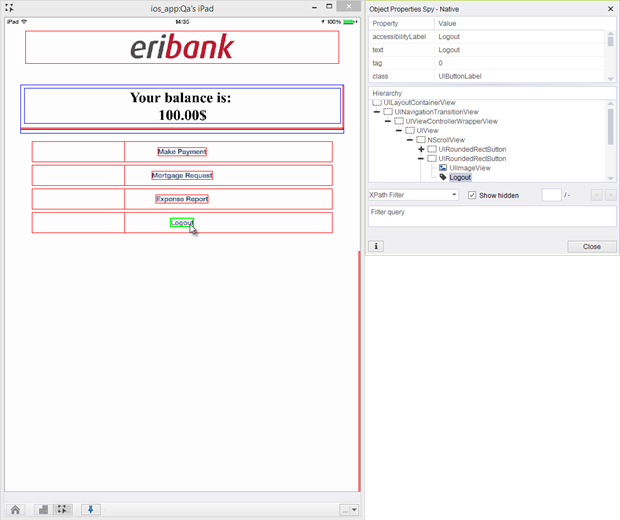Click the hierarchy panel vertical scrollbar
Image resolution: width=620 pixels, height=520 pixels.
pos(610,130)
